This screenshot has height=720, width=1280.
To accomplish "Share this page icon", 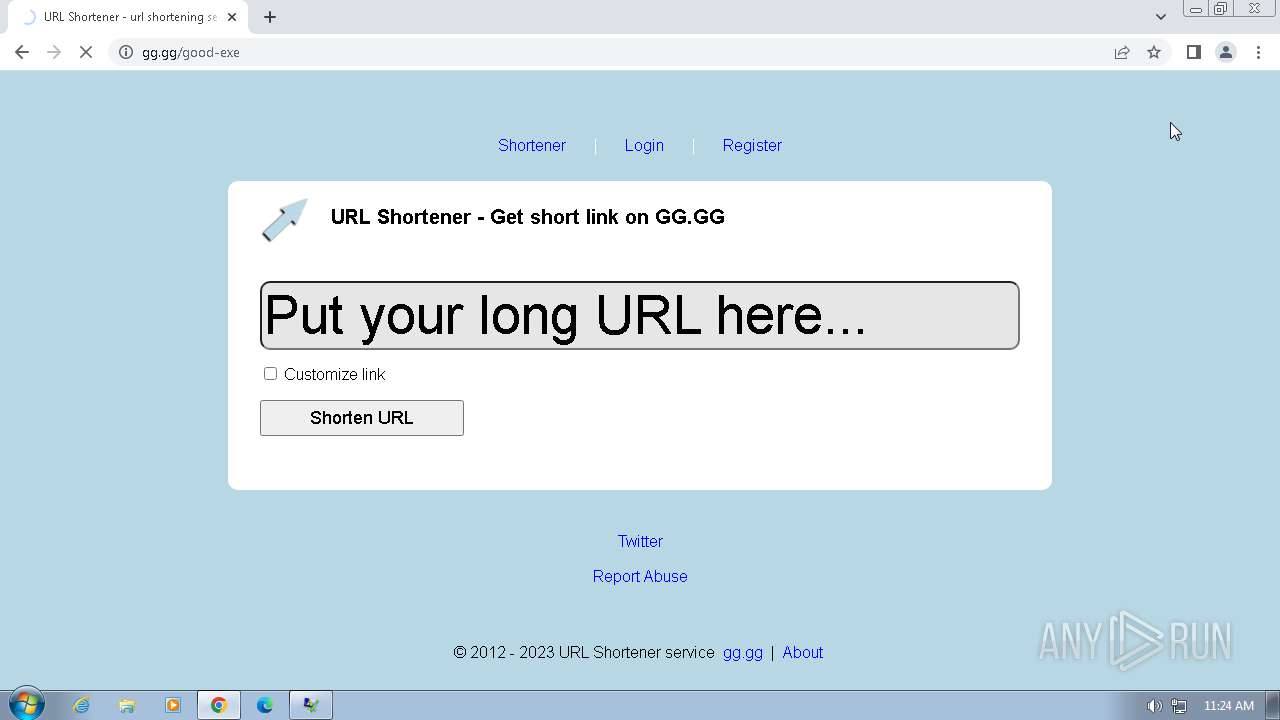I will 1122,52.
